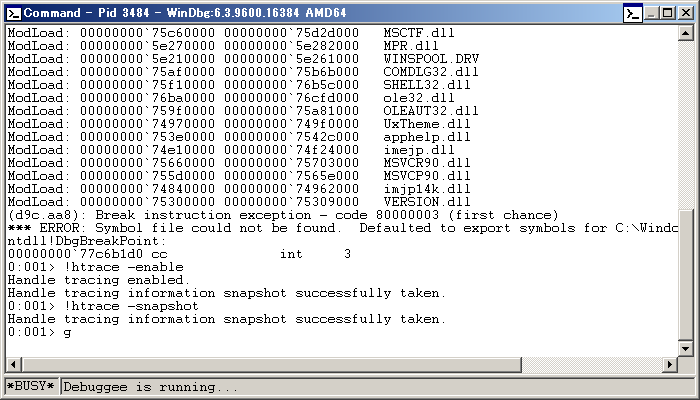Click the ntdll!DbgBreakPoint: line

tap(87, 241)
